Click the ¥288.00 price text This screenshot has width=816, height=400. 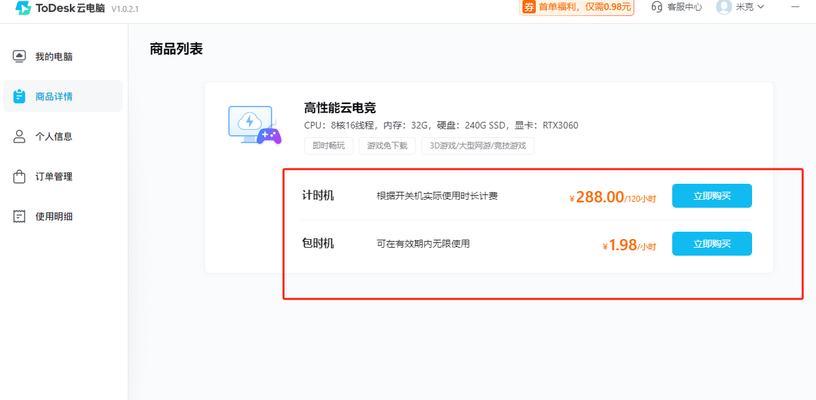[613, 197]
